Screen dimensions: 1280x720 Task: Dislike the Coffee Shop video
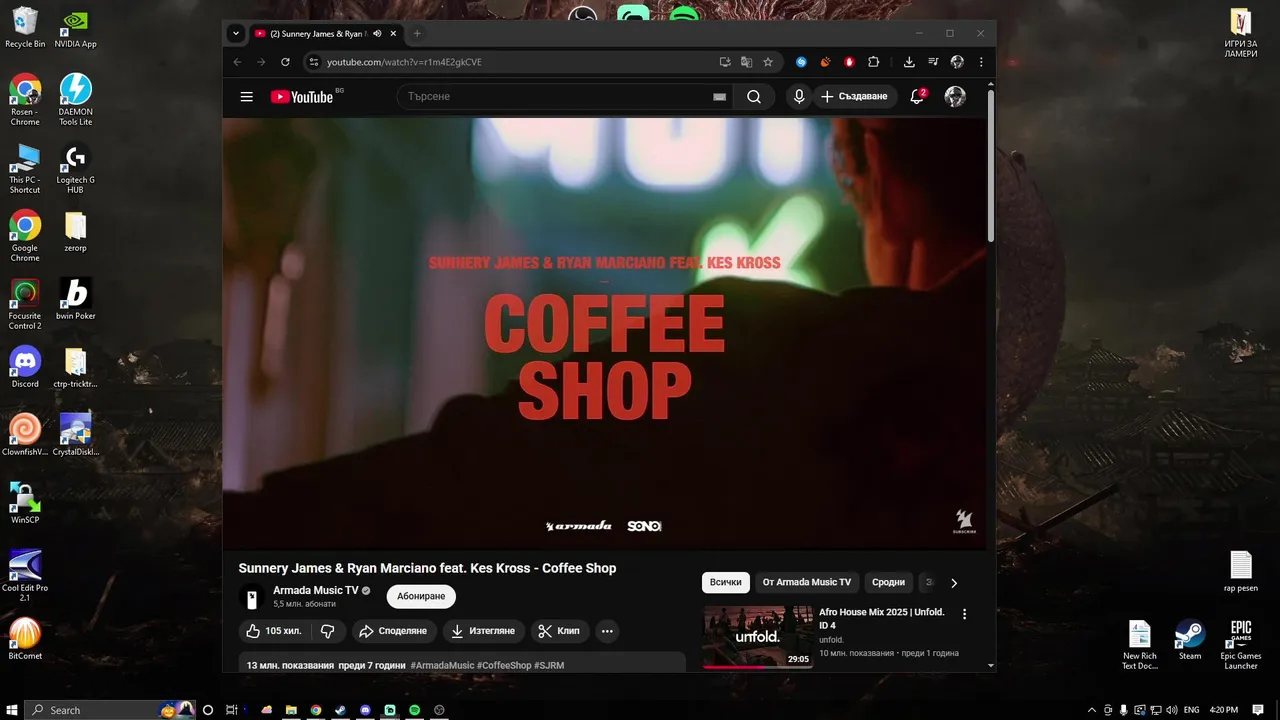tap(328, 631)
